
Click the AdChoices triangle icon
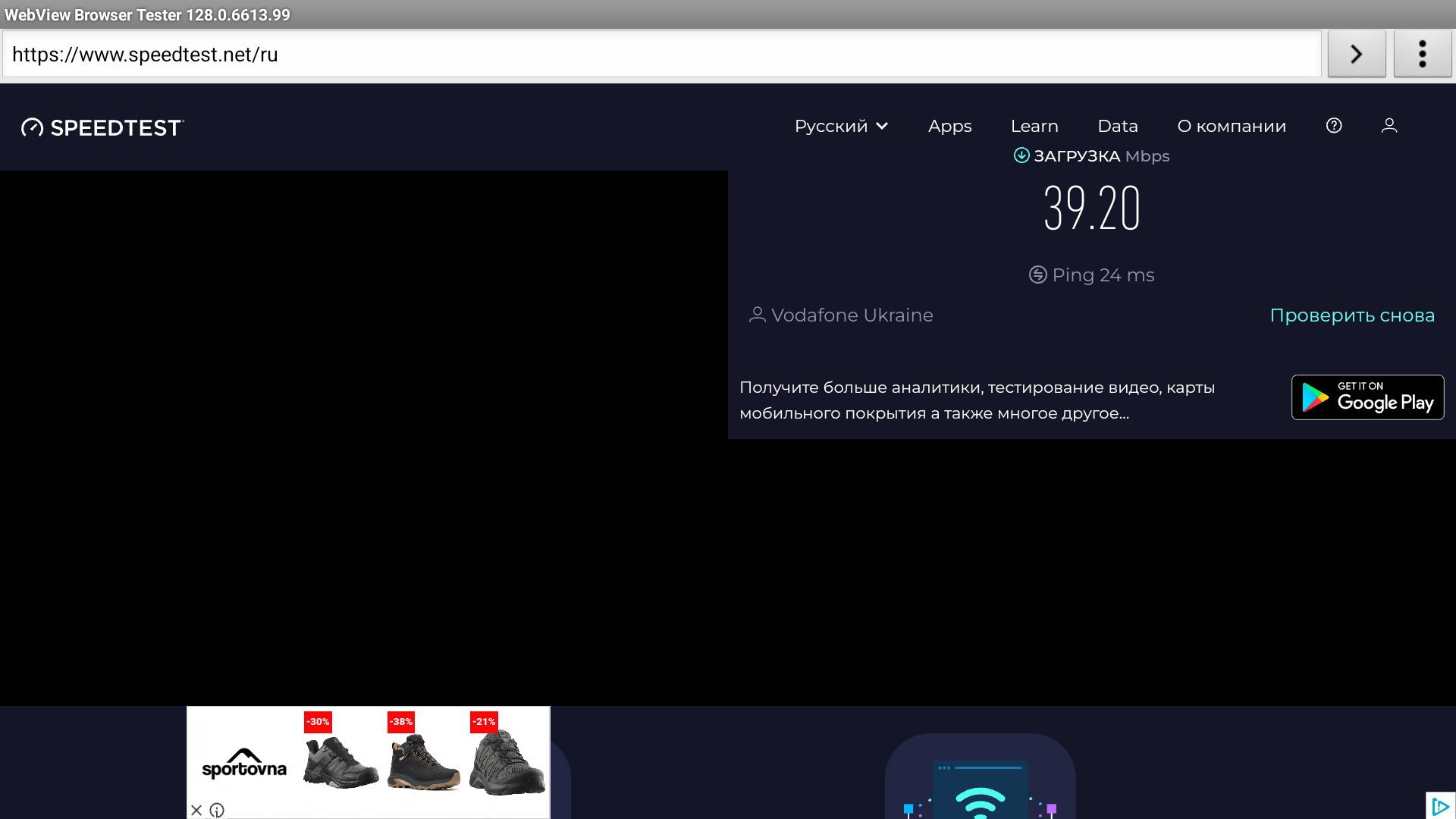[x=1440, y=806]
